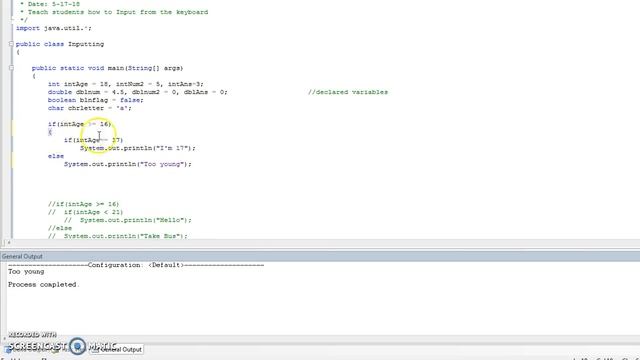
Task: Collapse the main method code fold
Action: coord(11,68)
